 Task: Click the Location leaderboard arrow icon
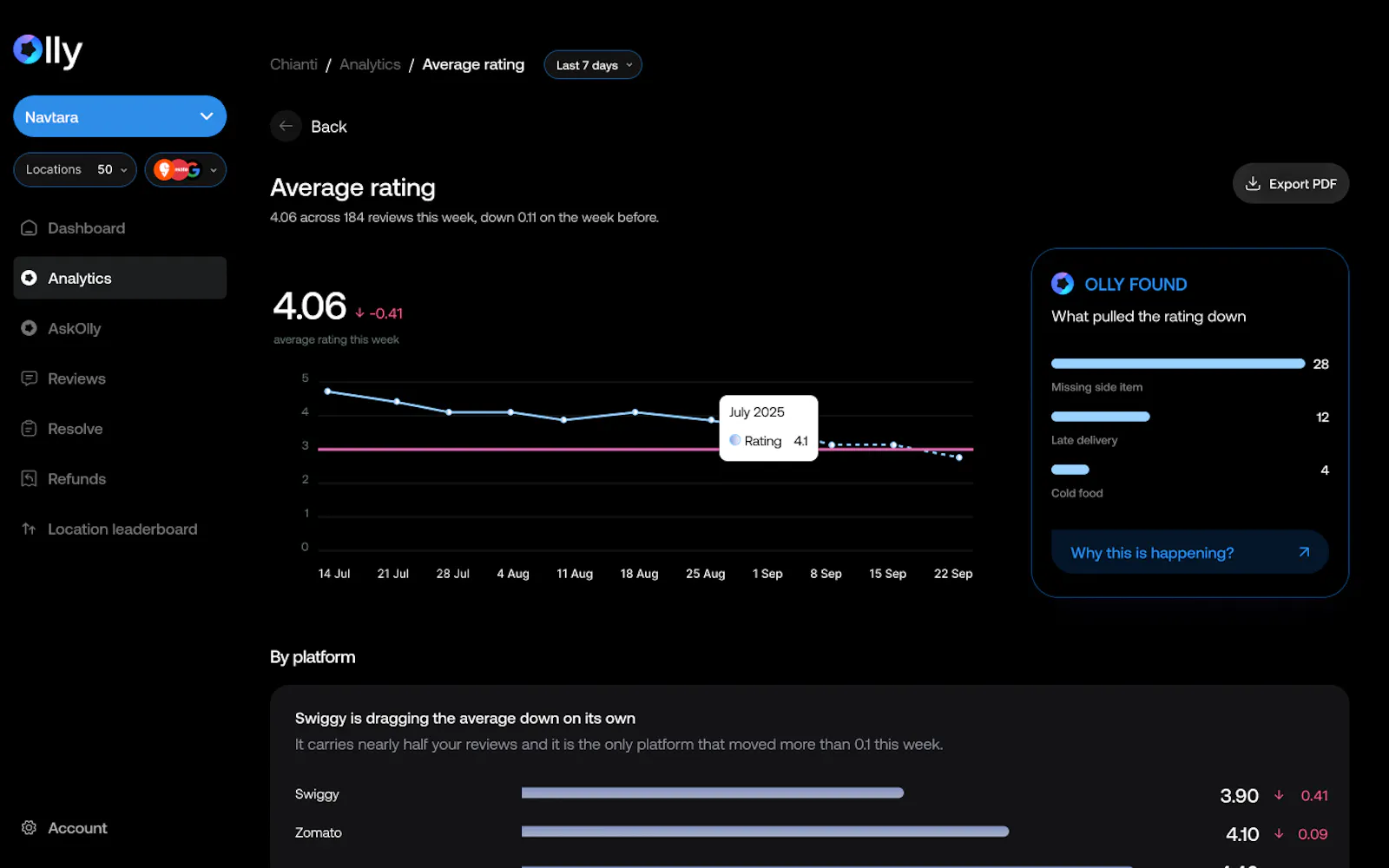tap(30, 529)
